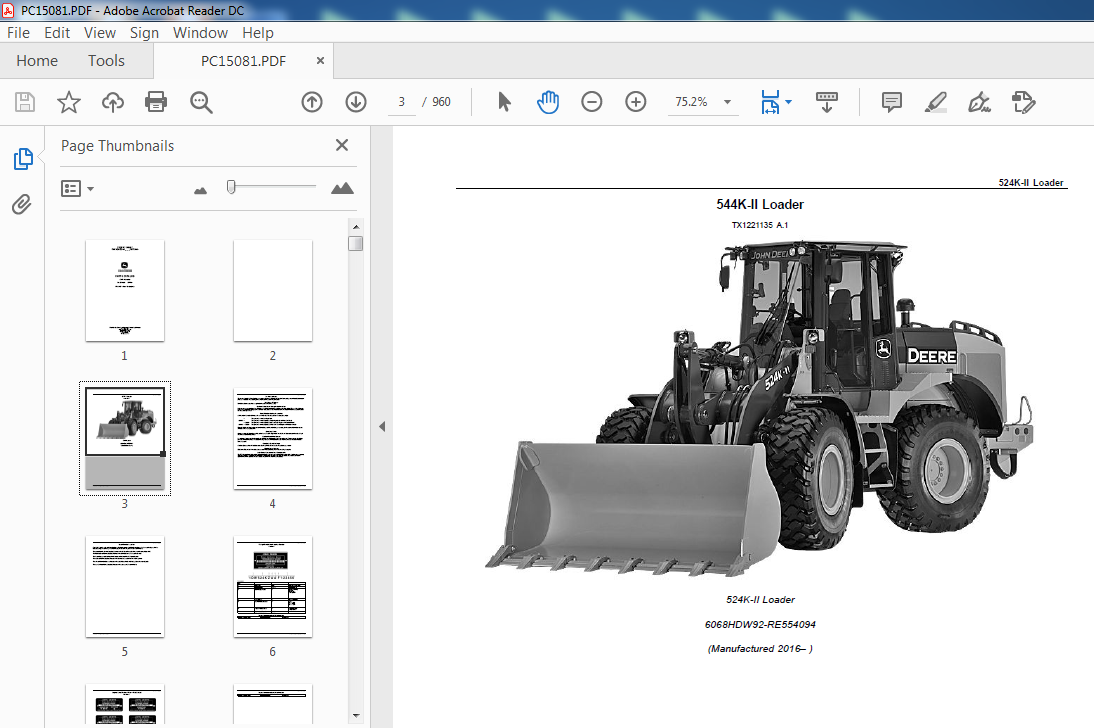Select the PC15081.PDF document tab
The image size is (1094, 728).
[x=243, y=61]
